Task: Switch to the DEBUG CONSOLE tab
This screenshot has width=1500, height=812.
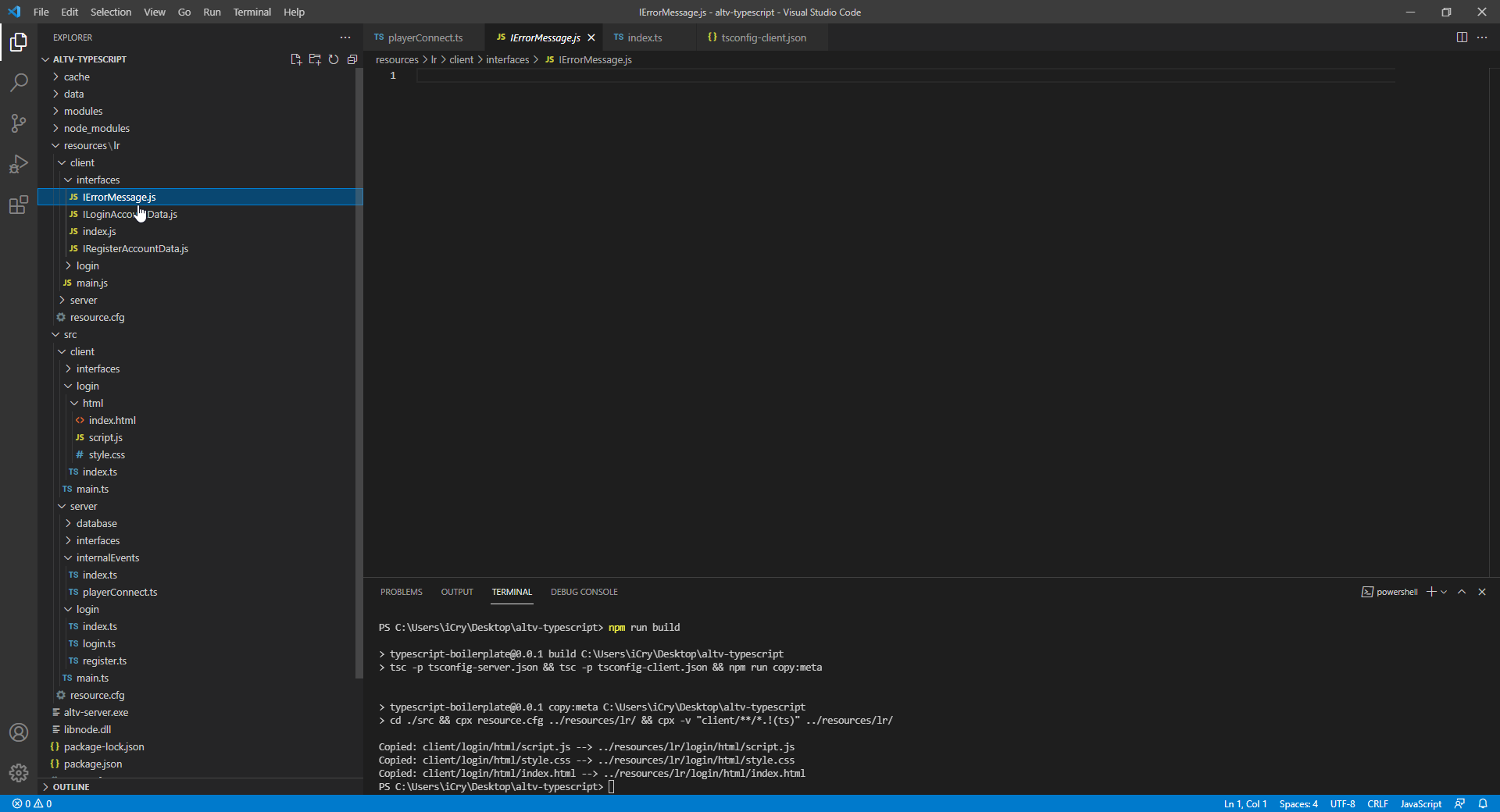Action: tap(584, 592)
